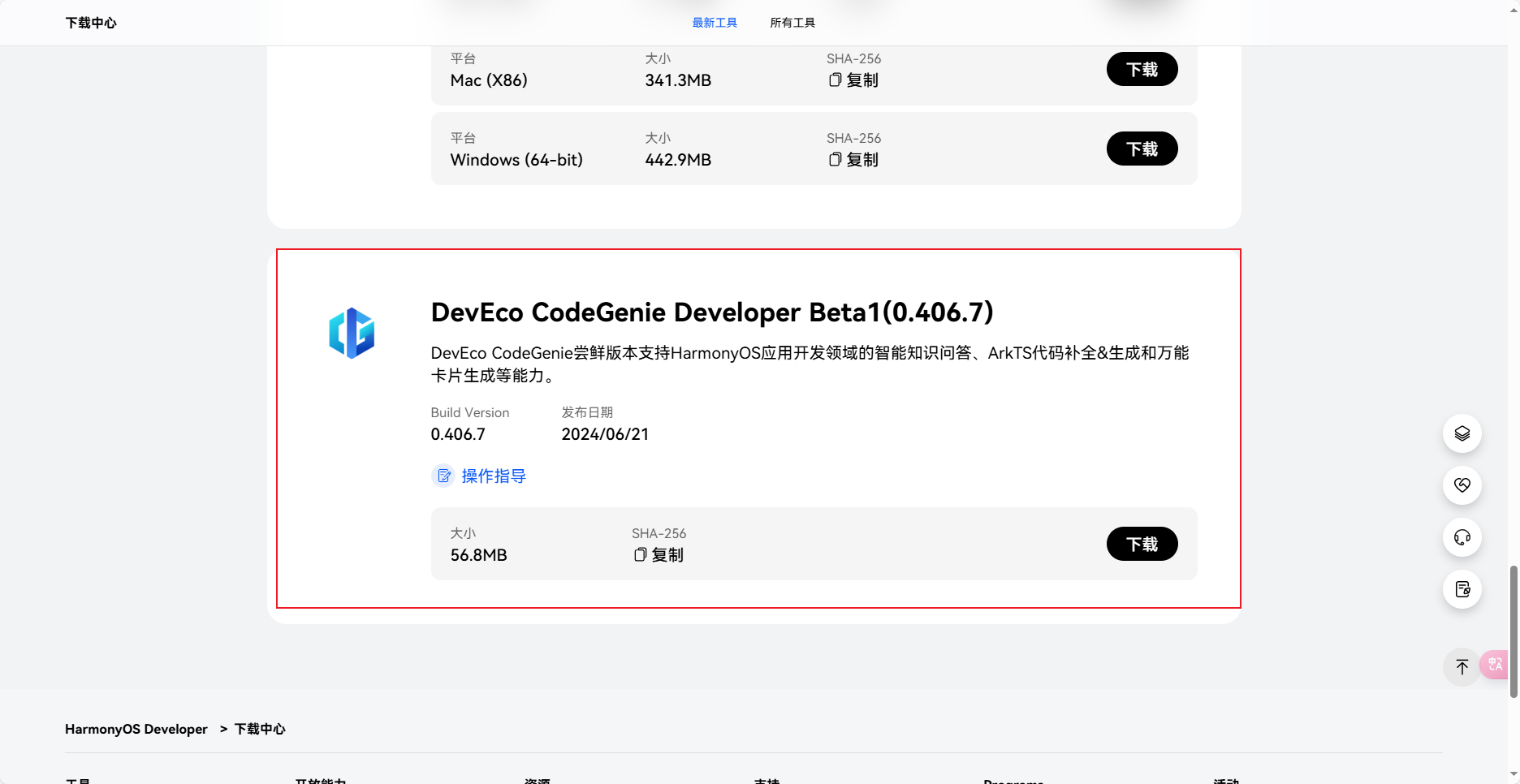
Task: Download the DevEco CodeGenie 56.8MB package
Action: point(1142,544)
